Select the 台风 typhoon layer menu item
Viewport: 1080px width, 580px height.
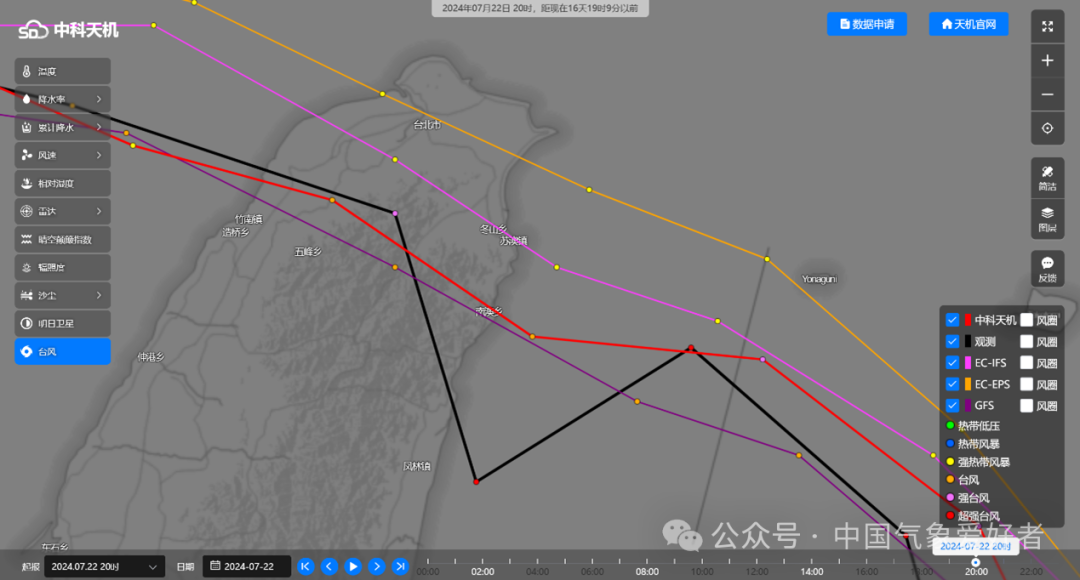point(62,351)
